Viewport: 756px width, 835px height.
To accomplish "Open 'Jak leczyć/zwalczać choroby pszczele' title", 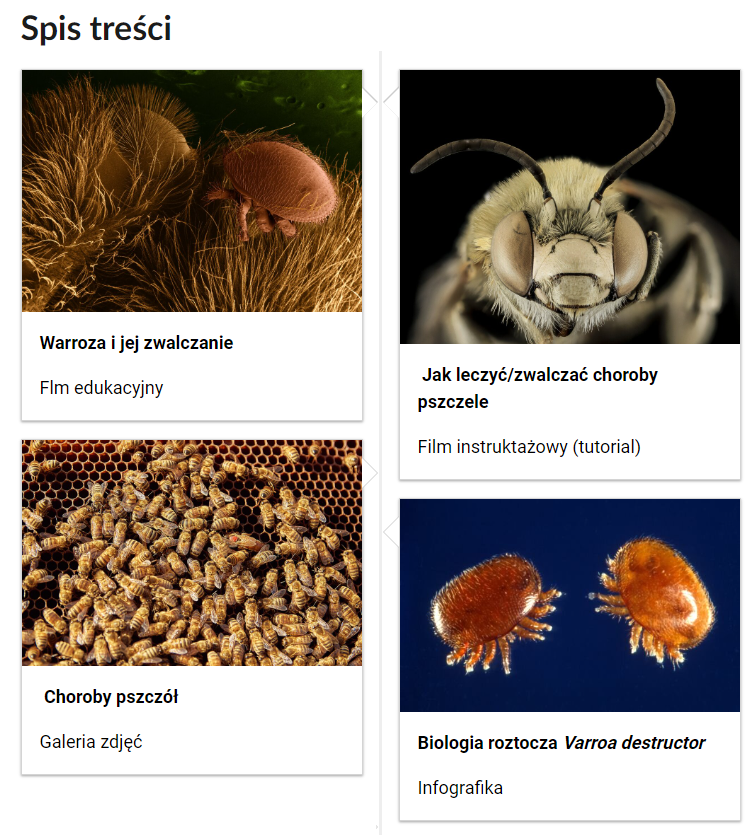I will tap(538, 388).
